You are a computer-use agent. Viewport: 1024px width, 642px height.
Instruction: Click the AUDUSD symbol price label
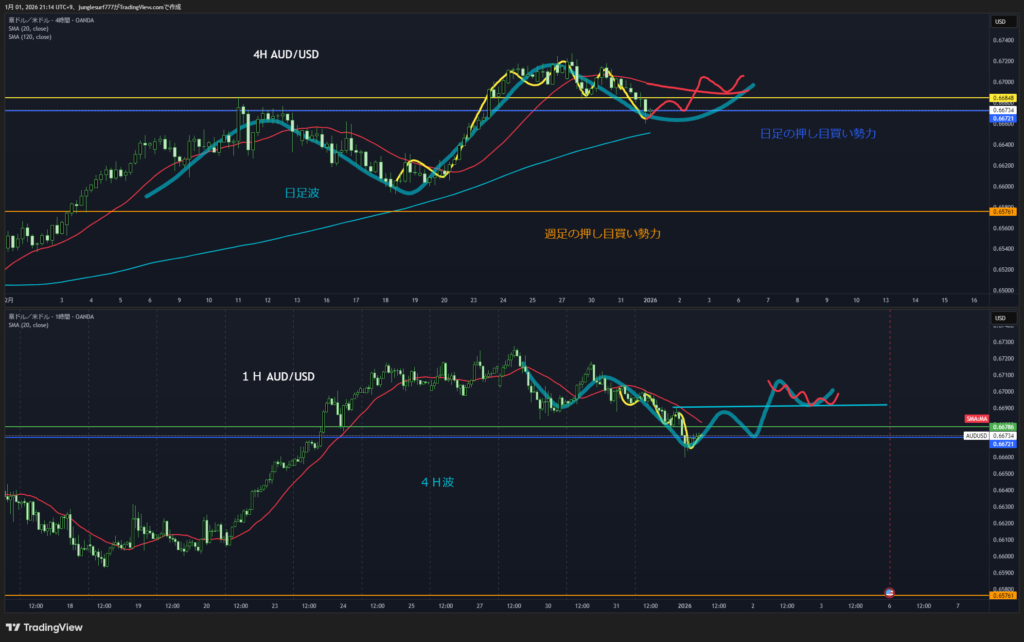click(976, 436)
